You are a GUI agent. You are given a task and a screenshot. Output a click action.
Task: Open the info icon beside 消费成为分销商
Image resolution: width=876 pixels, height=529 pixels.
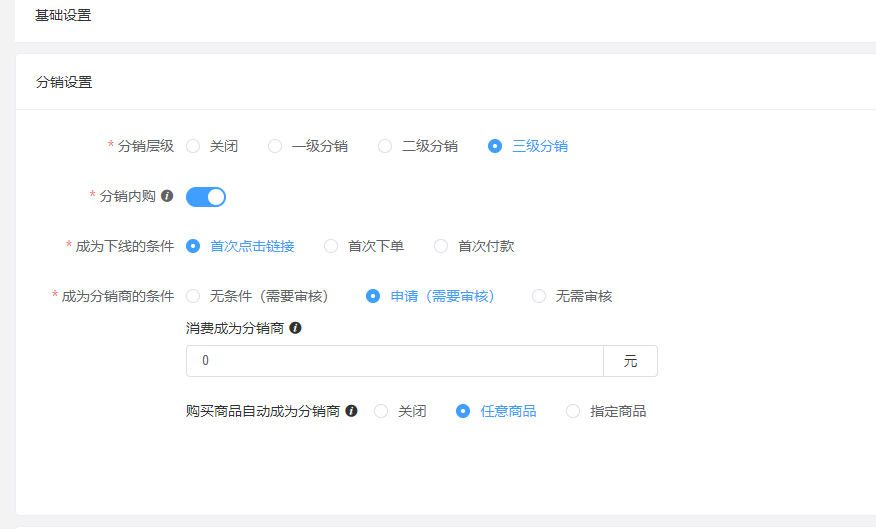point(296,328)
